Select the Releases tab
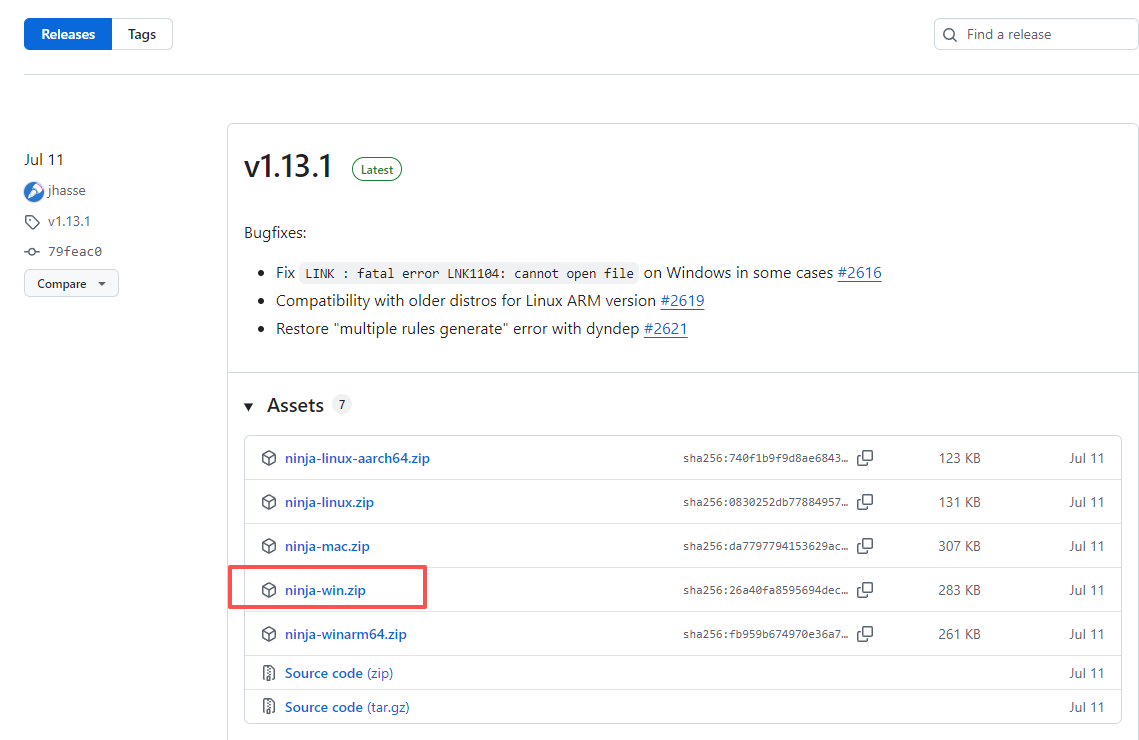The height and width of the screenshot is (740, 1139). click(x=68, y=34)
